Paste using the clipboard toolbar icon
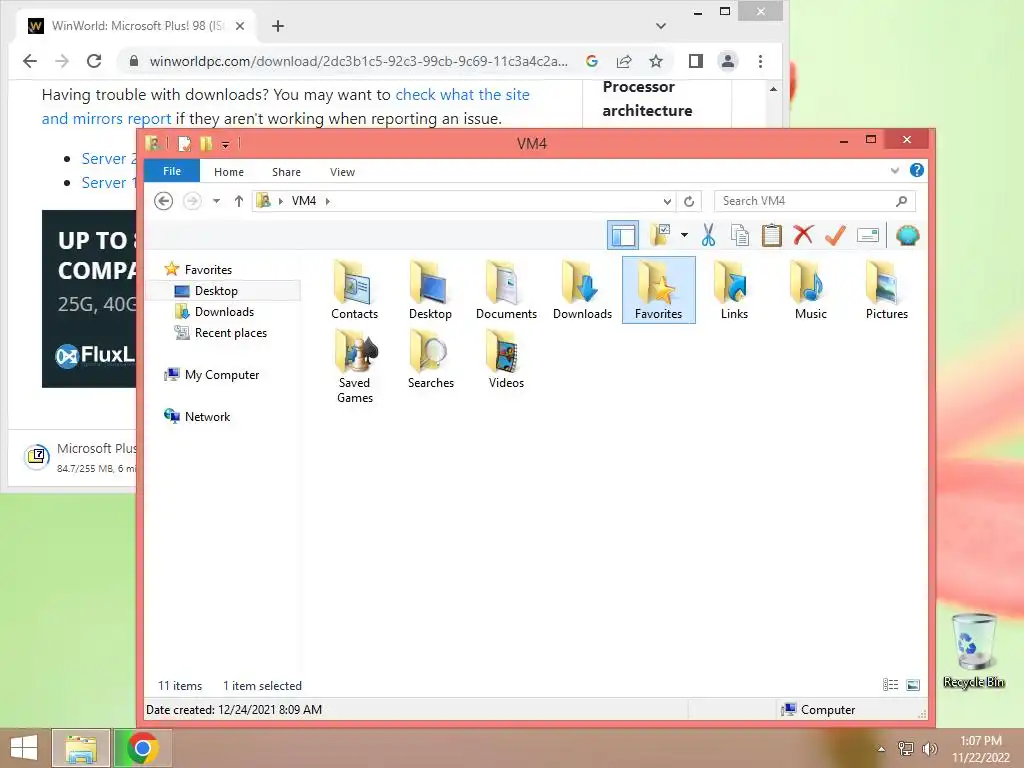The width and height of the screenshot is (1024, 768). [771, 235]
